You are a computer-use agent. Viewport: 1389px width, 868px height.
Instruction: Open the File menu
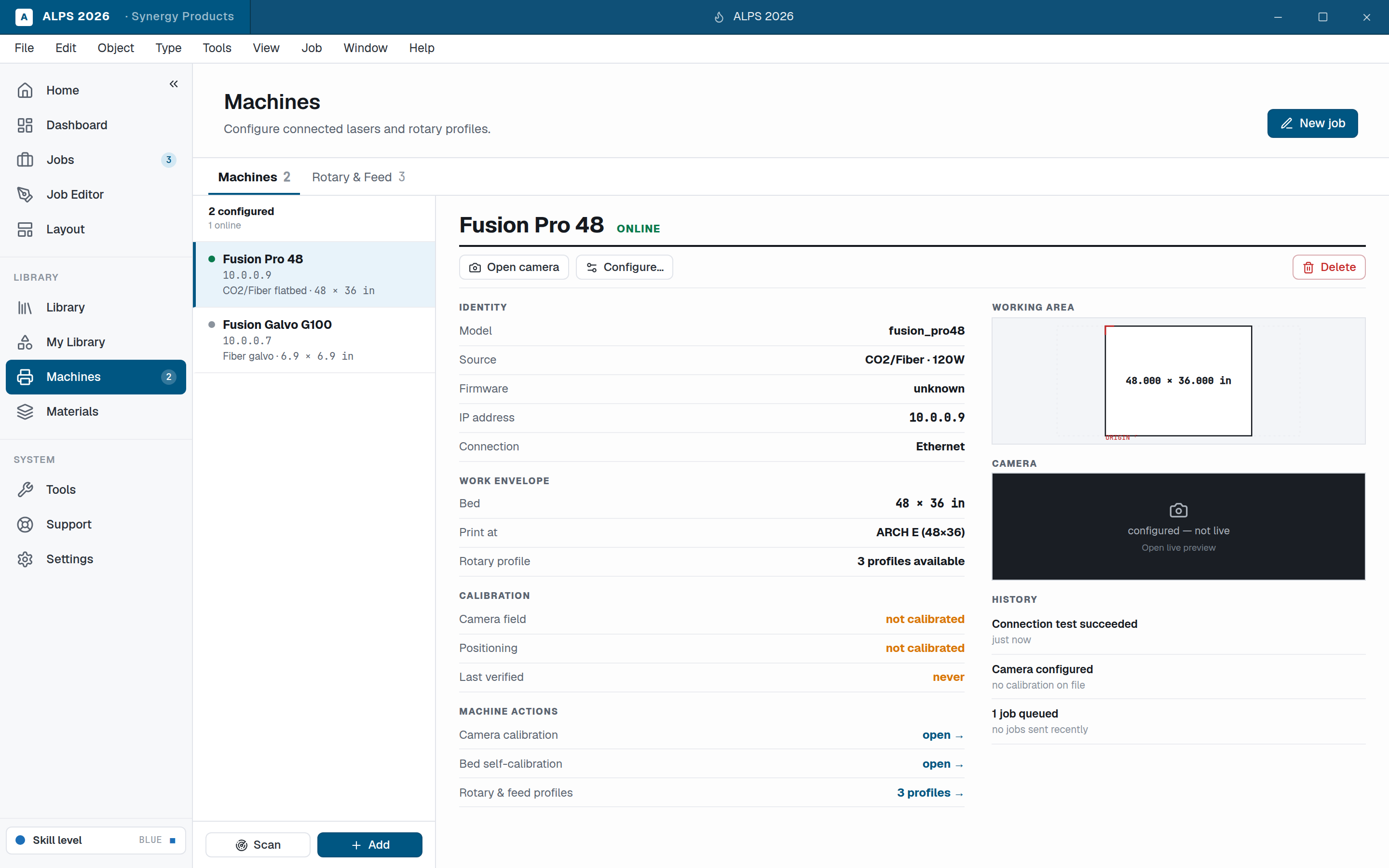24,48
